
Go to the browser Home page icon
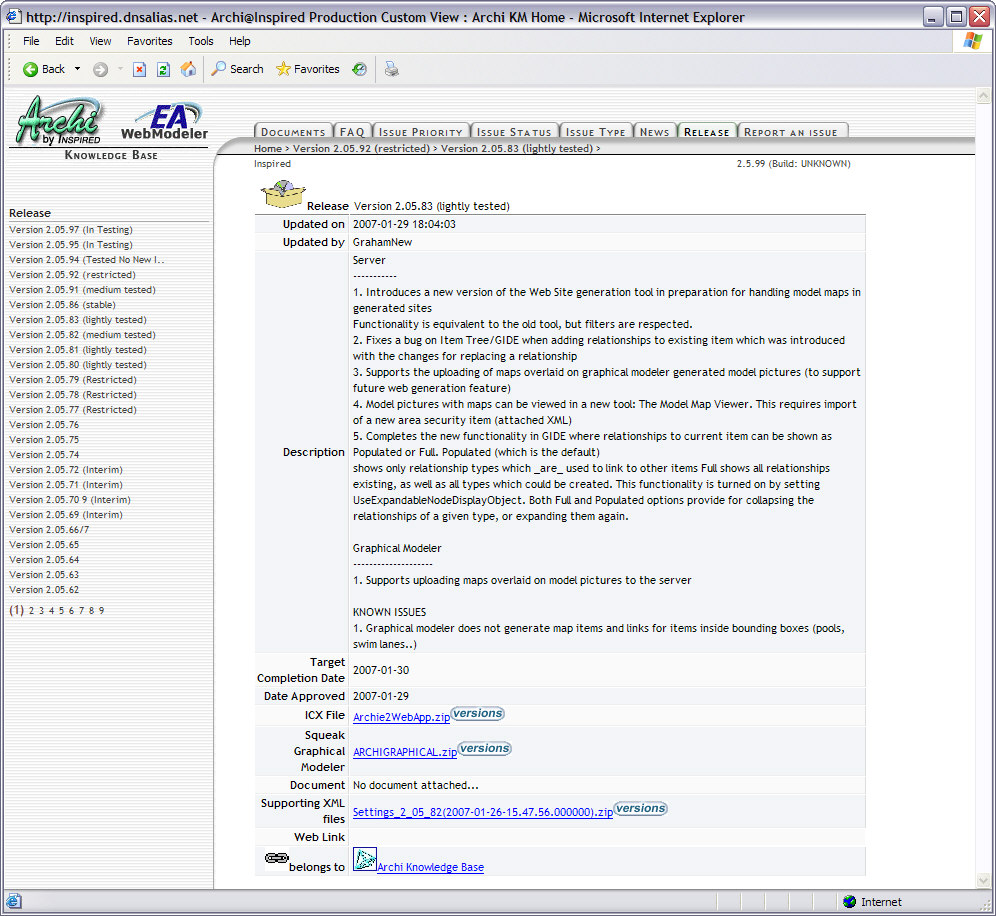188,69
